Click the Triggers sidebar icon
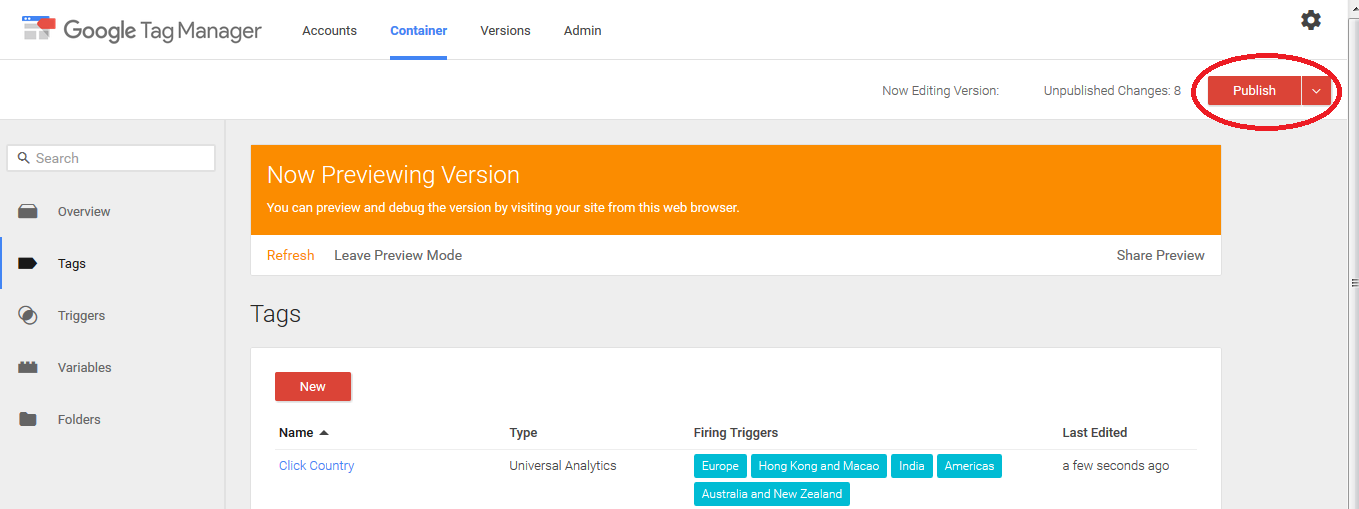 pyautogui.click(x=28, y=315)
